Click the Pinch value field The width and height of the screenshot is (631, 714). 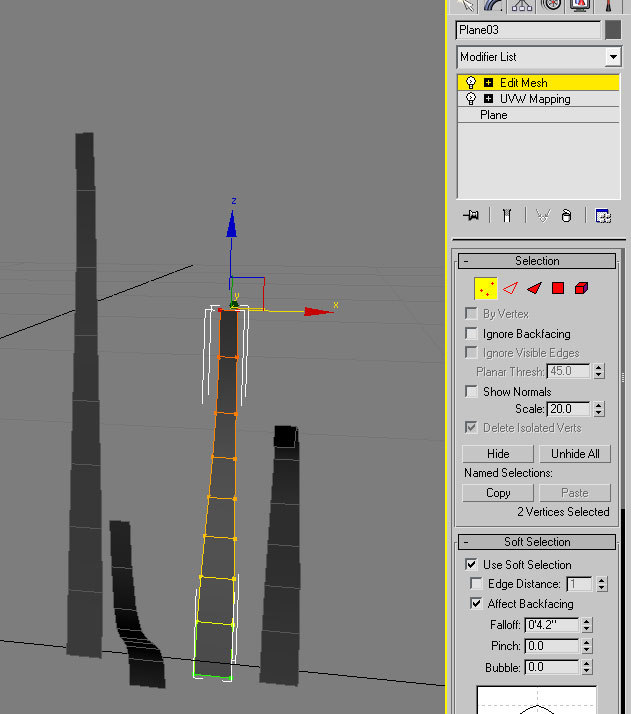[x=552, y=646]
